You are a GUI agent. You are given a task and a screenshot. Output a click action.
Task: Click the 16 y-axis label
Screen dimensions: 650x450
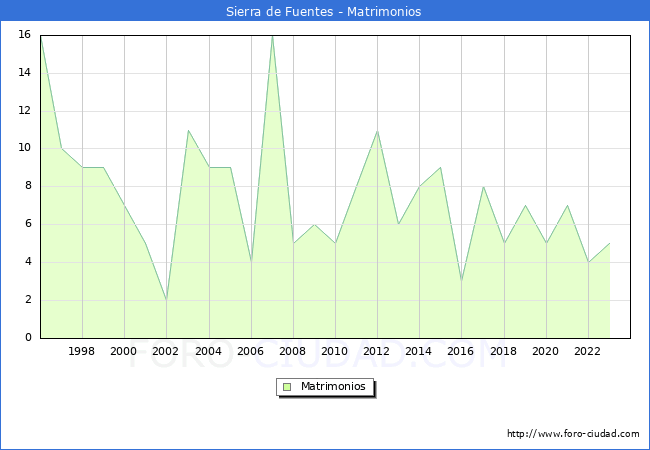click(25, 35)
